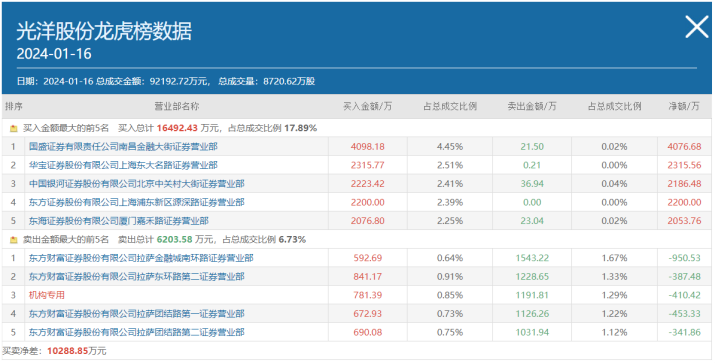Screen dimensions: 715x363
Task: Click the folder icon beside 卖出金额最大的前5名
Action: point(14,239)
